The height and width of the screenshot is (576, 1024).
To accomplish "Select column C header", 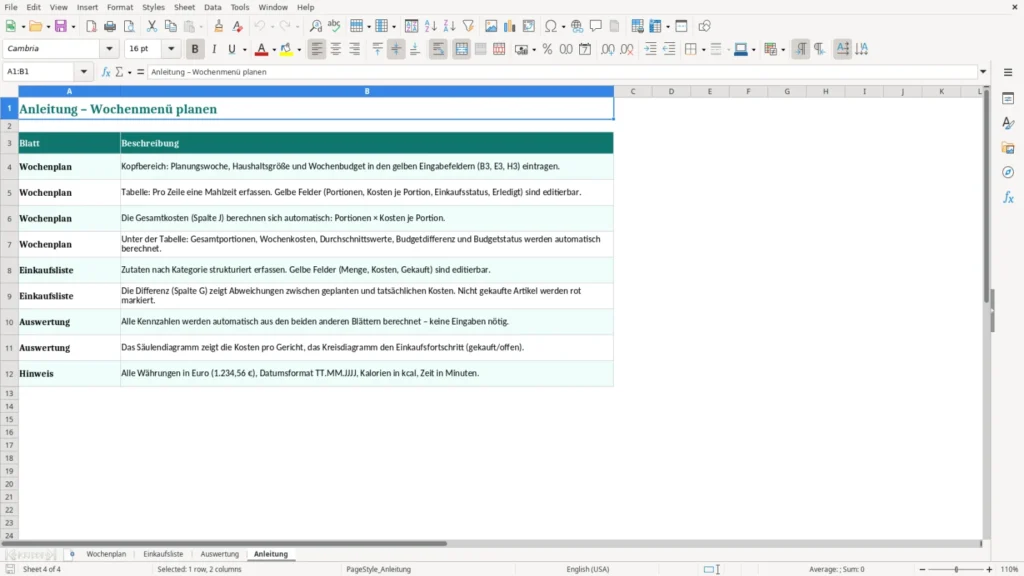I will coord(633,91).
